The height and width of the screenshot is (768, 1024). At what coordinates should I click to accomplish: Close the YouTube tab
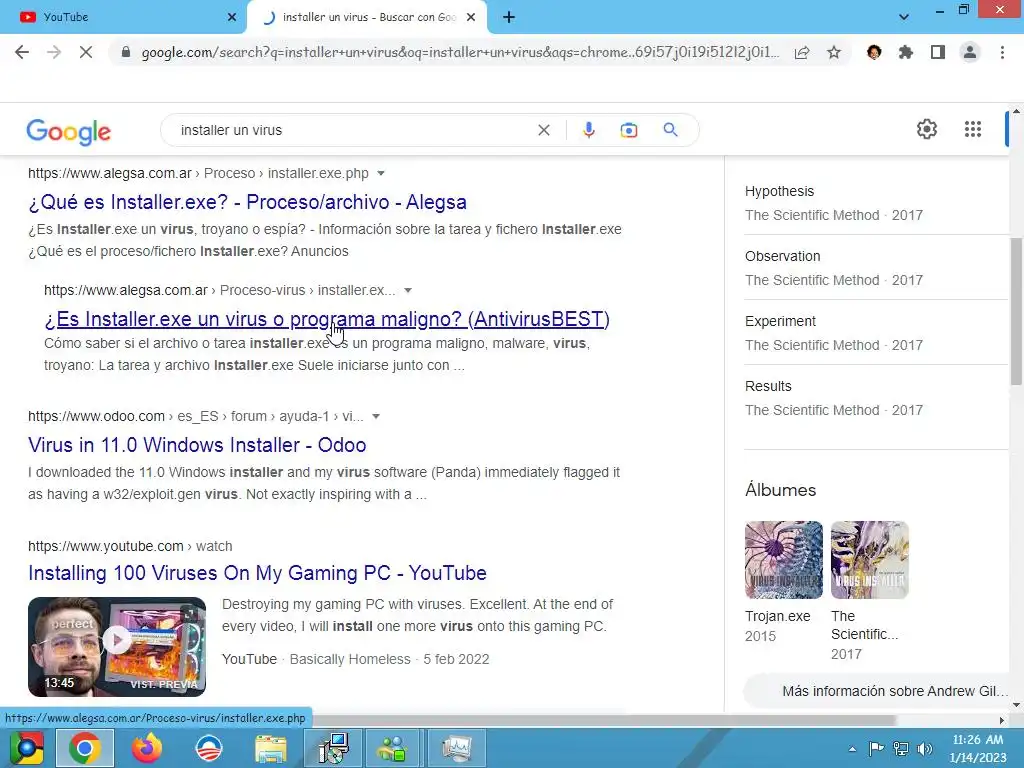click(232, 17)
